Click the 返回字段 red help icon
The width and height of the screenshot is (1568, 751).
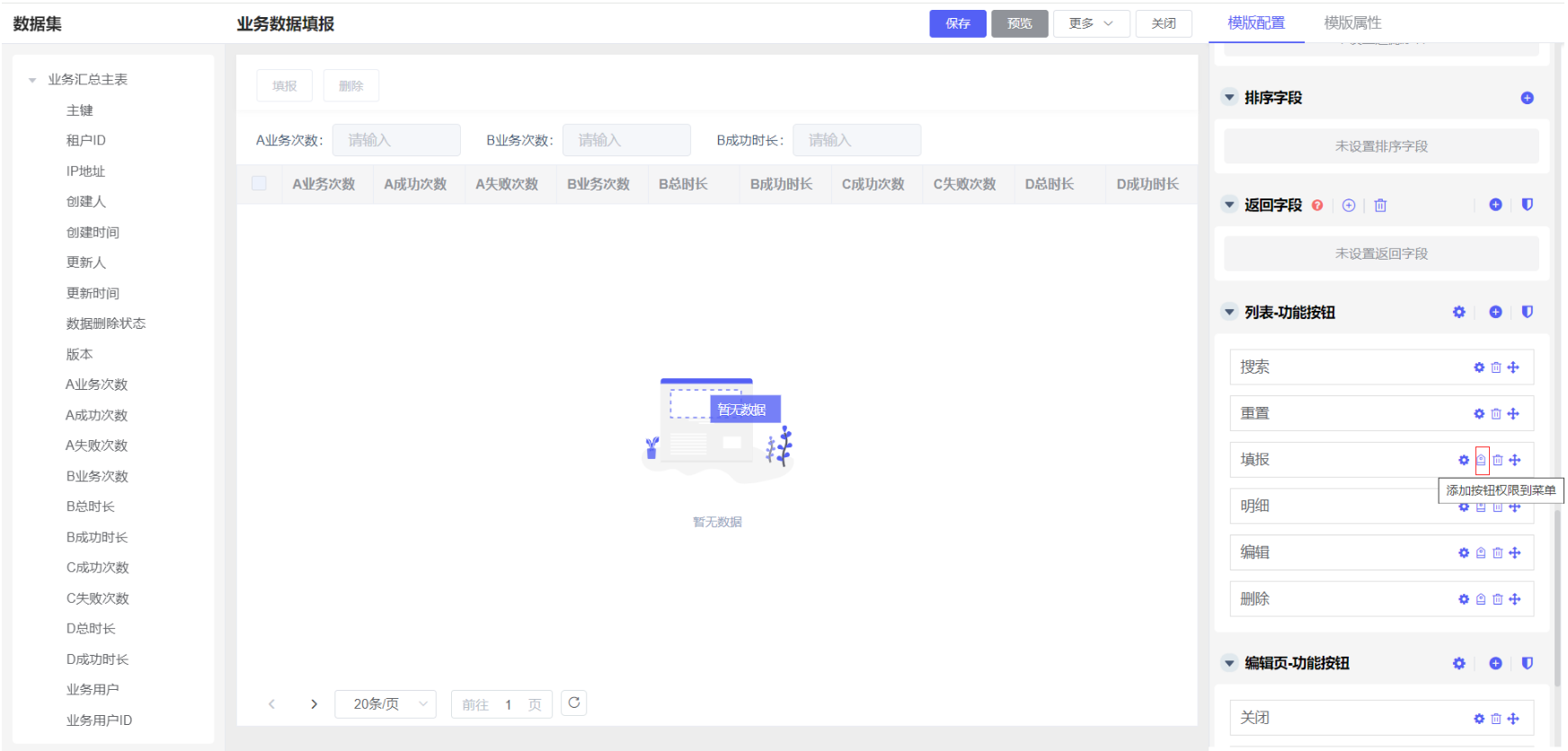(1317, 206)
